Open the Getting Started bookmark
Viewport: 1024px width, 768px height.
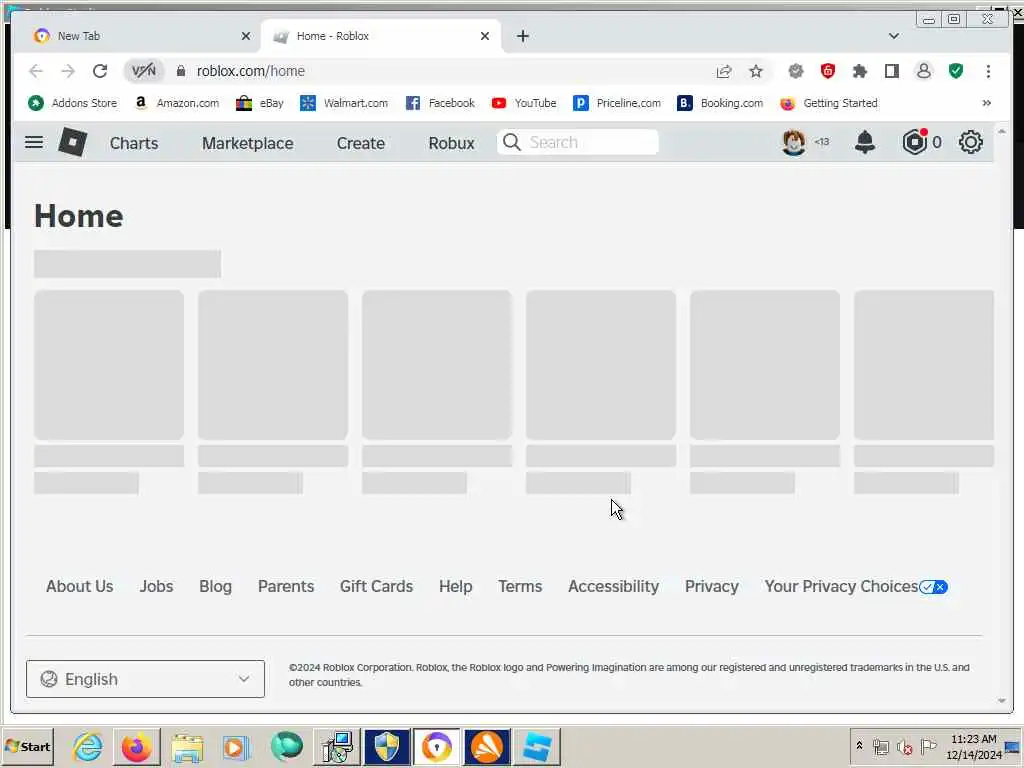point(829,103)
